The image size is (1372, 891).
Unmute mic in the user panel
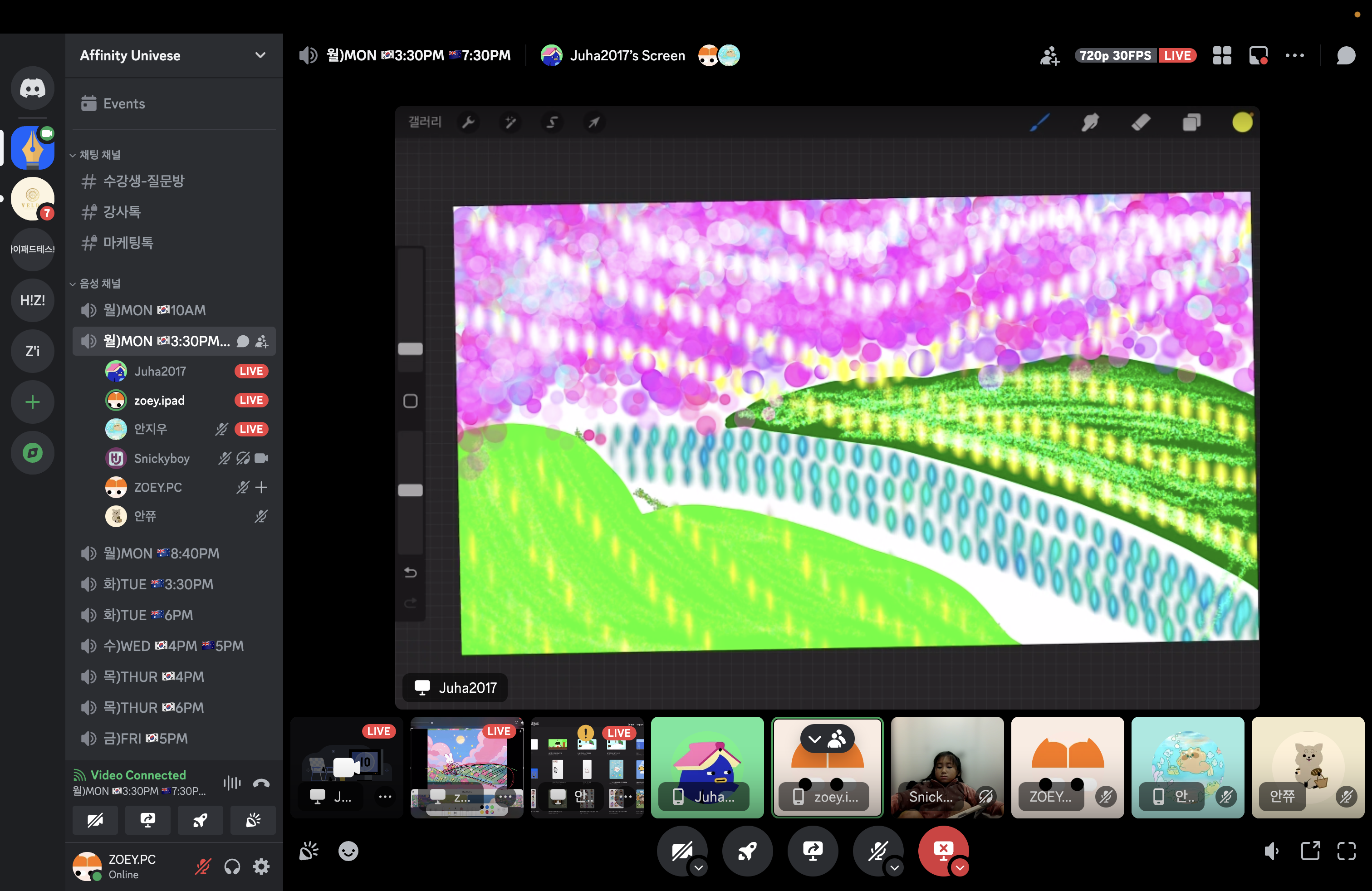tap(202, 866)
